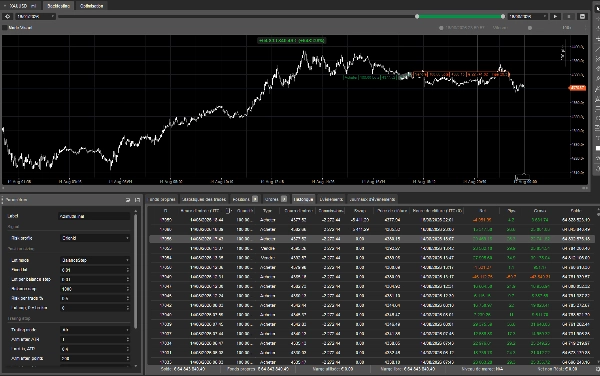Screen dimensions: 600x376
Task: Click the Balance step 1000 field
Action: tap(95, 289)
